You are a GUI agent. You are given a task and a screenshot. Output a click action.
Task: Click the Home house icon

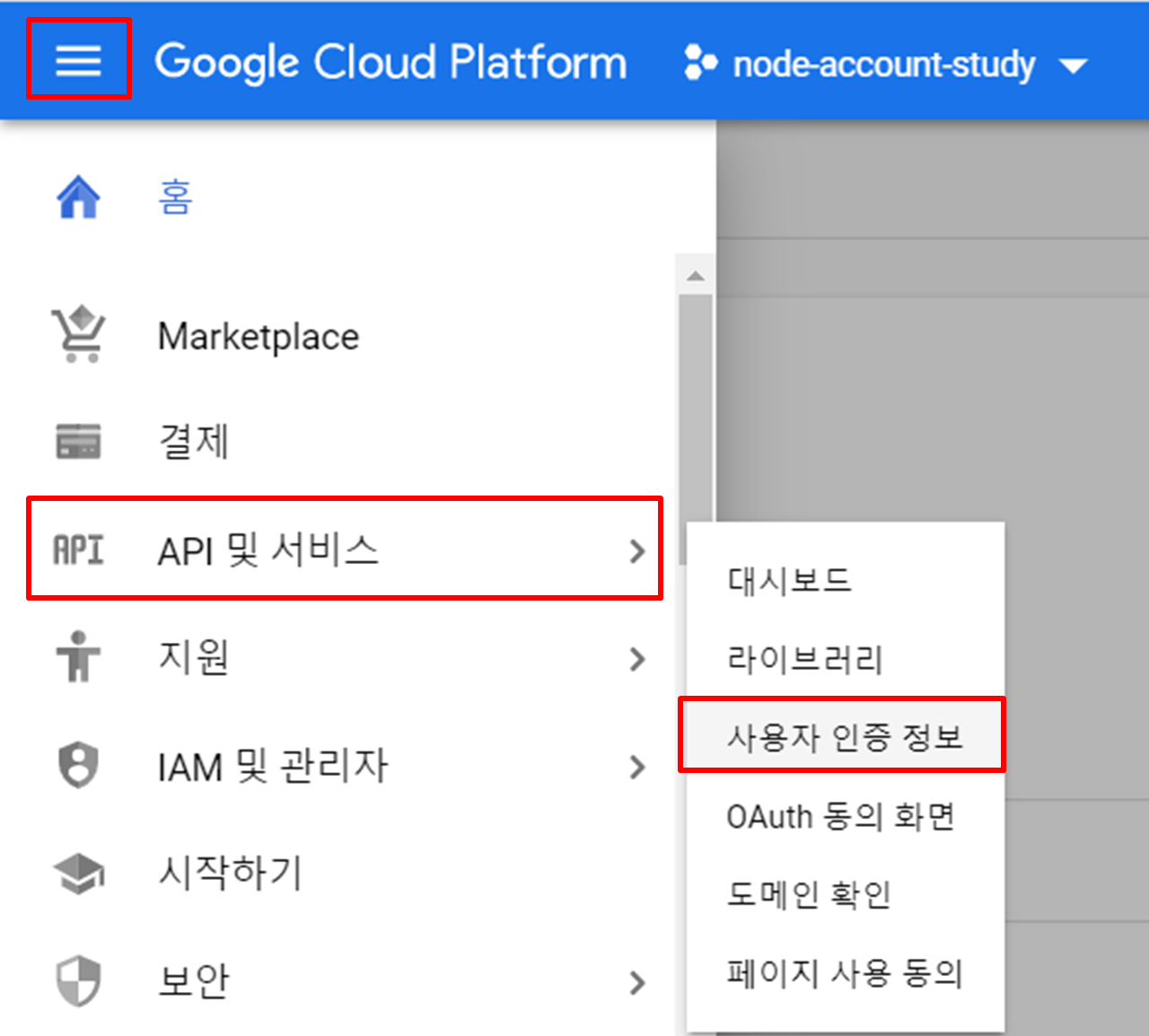pos(78,197)
